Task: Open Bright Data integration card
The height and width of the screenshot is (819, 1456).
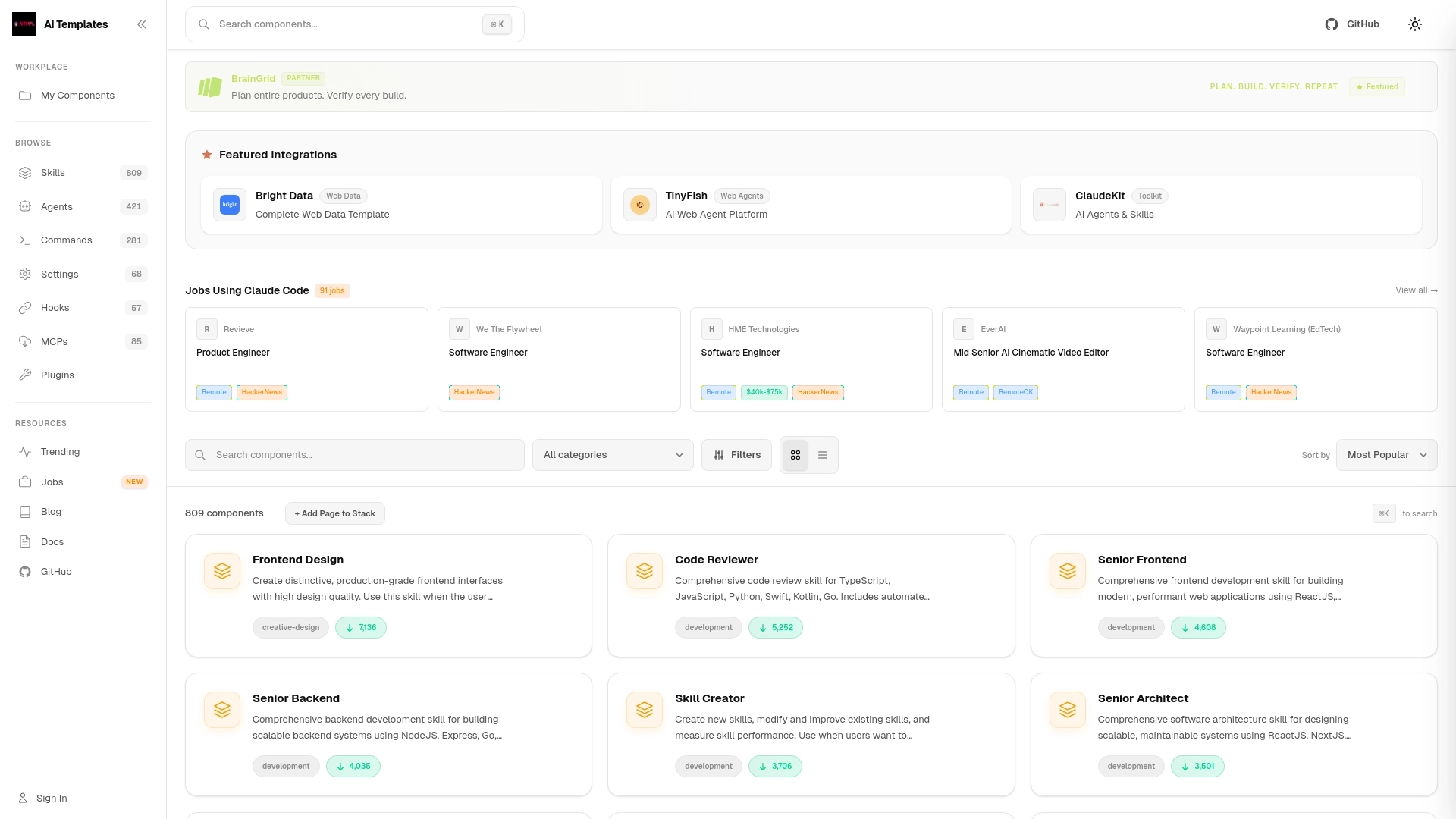Action: pos(401,205)
